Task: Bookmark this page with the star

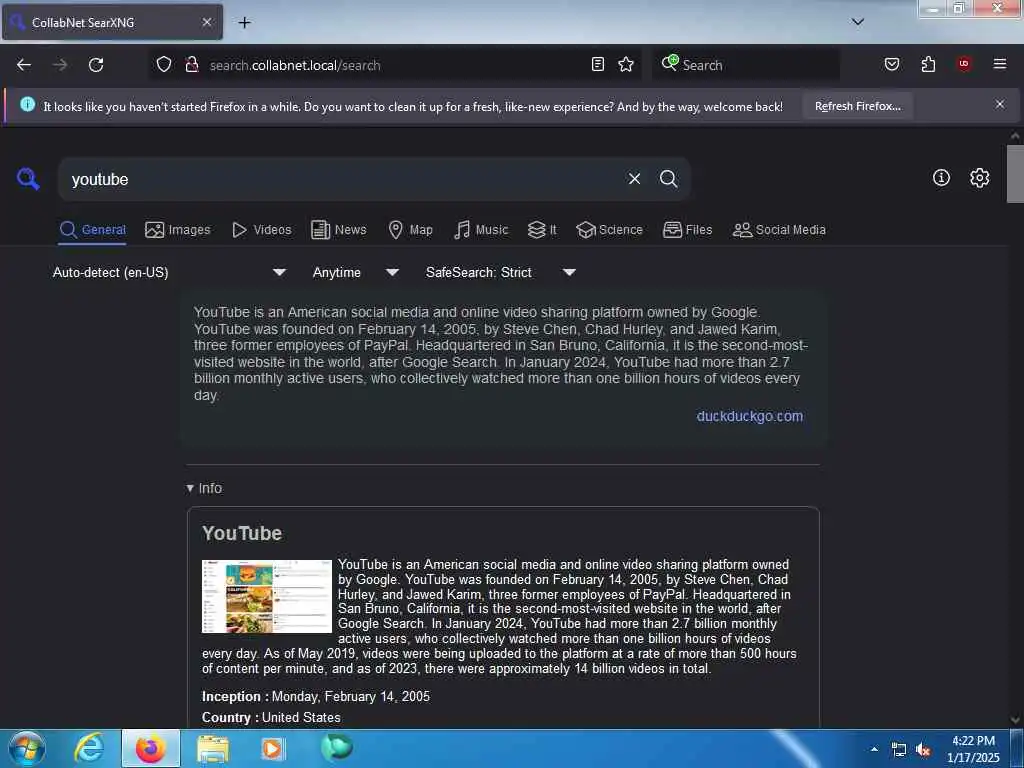Action: [626, 65]
